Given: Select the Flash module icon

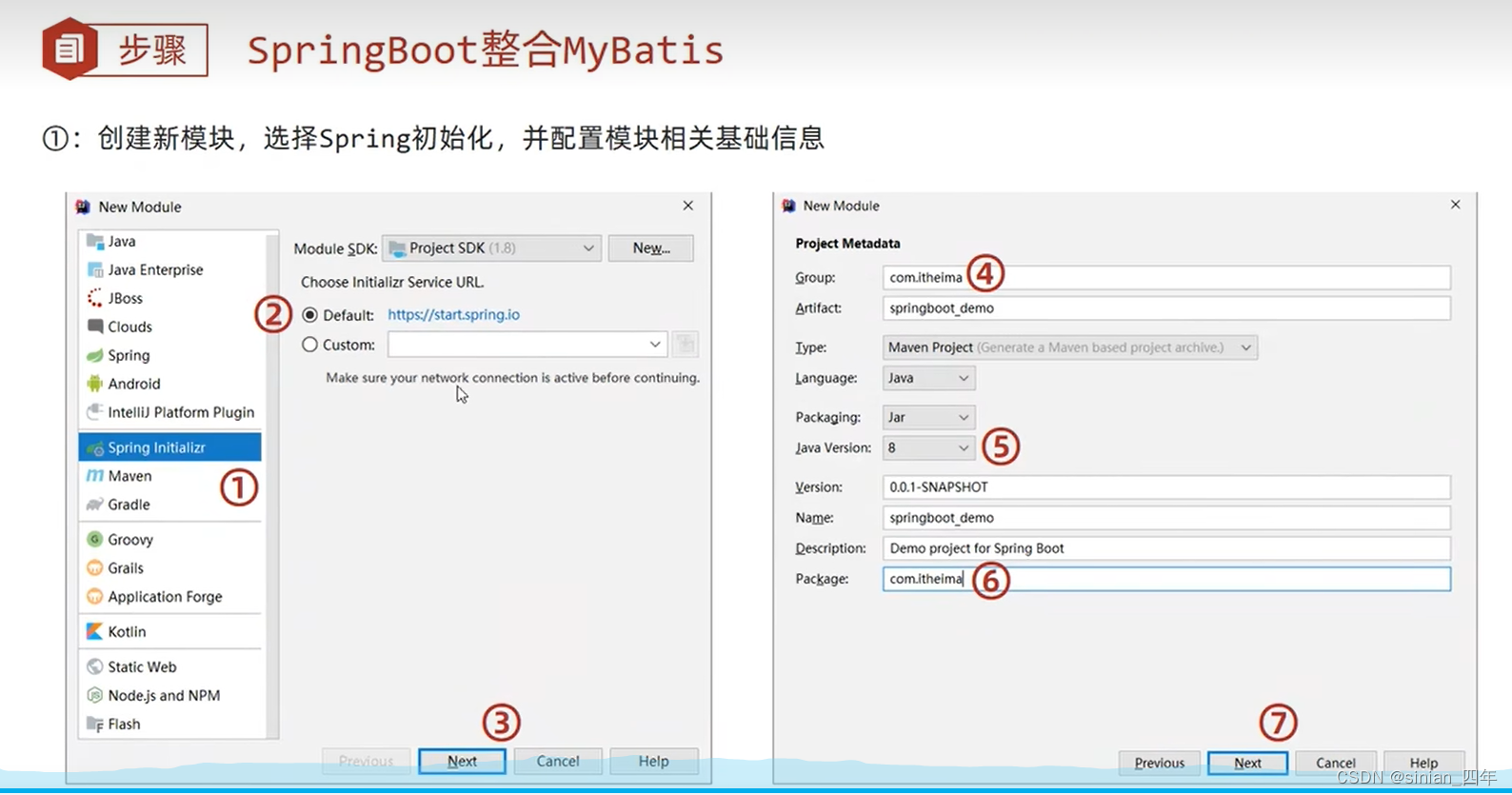Looking at the screenshot, I should (x=95, y=725).
